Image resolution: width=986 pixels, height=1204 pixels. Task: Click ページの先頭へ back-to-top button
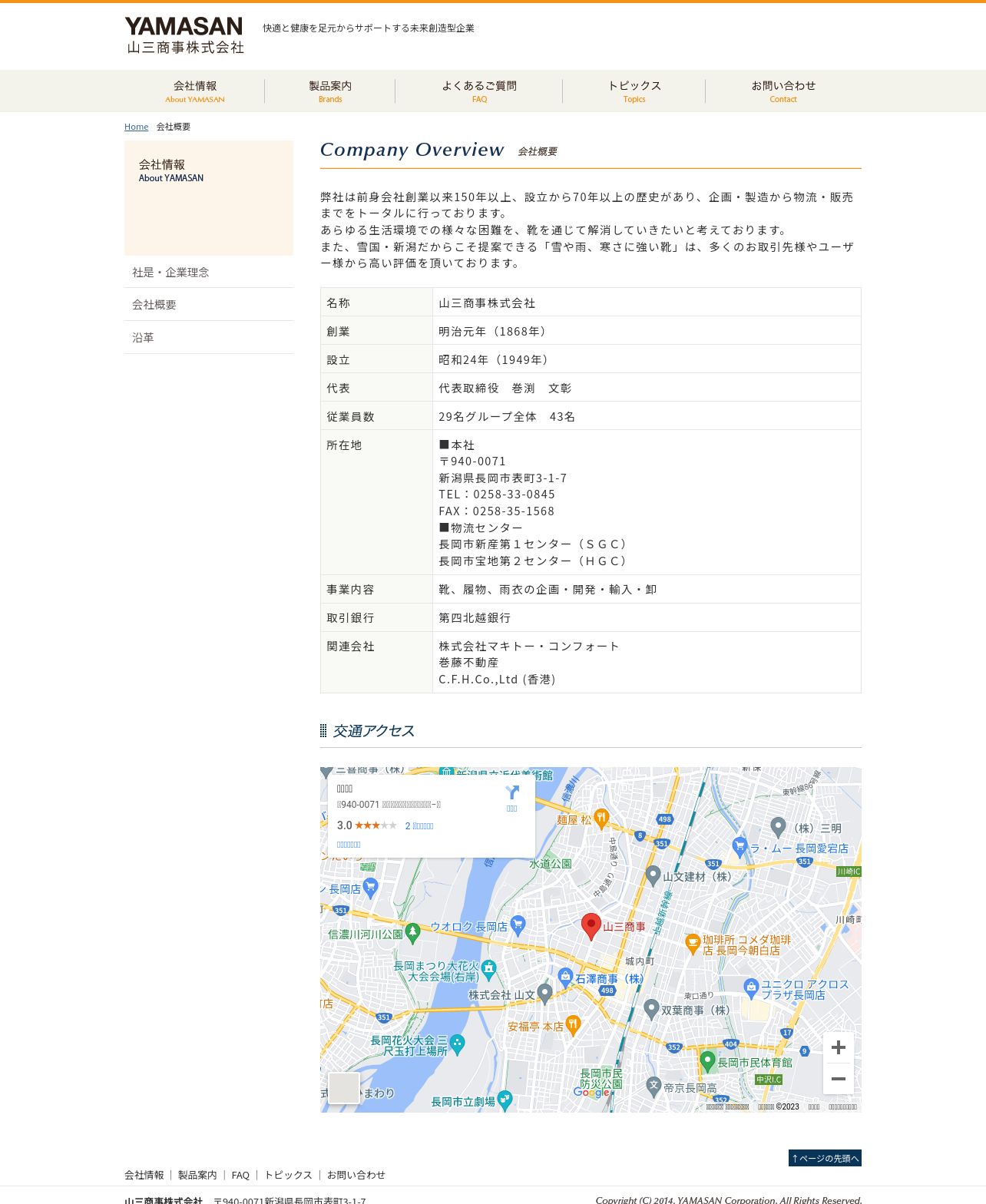pos(825,1158)
